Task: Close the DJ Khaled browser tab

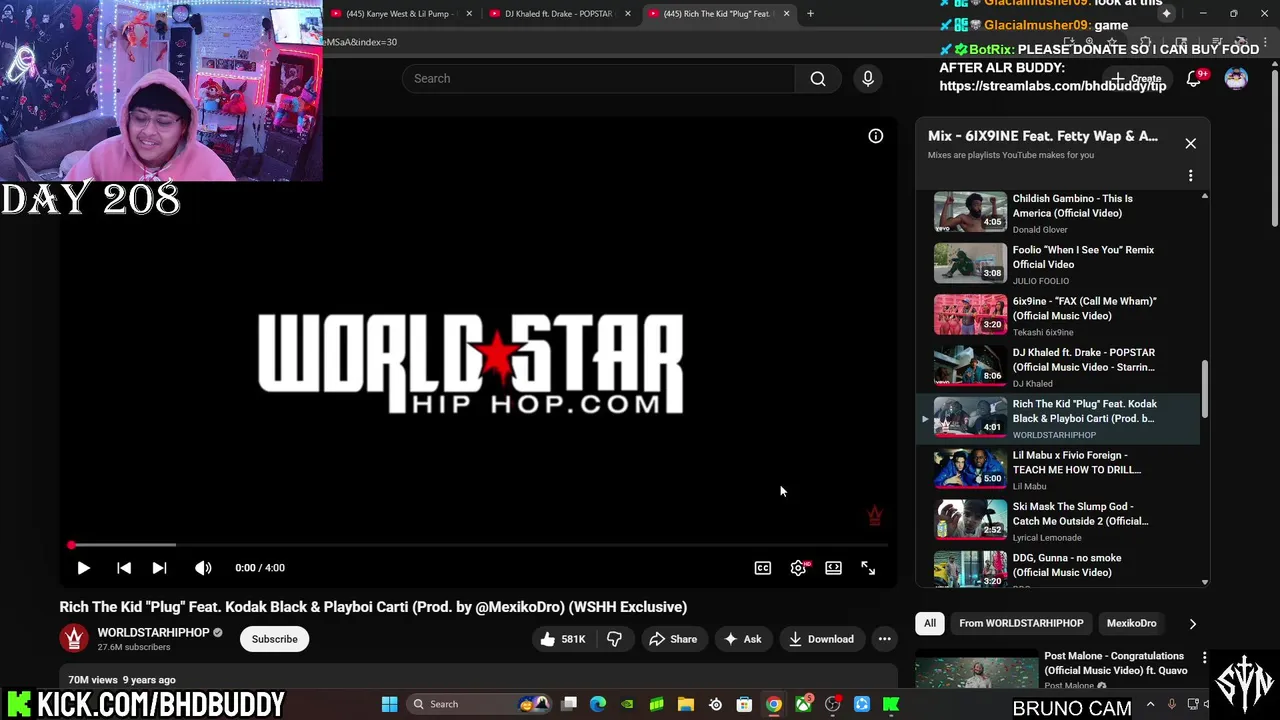Action: [x=628, y=14]
